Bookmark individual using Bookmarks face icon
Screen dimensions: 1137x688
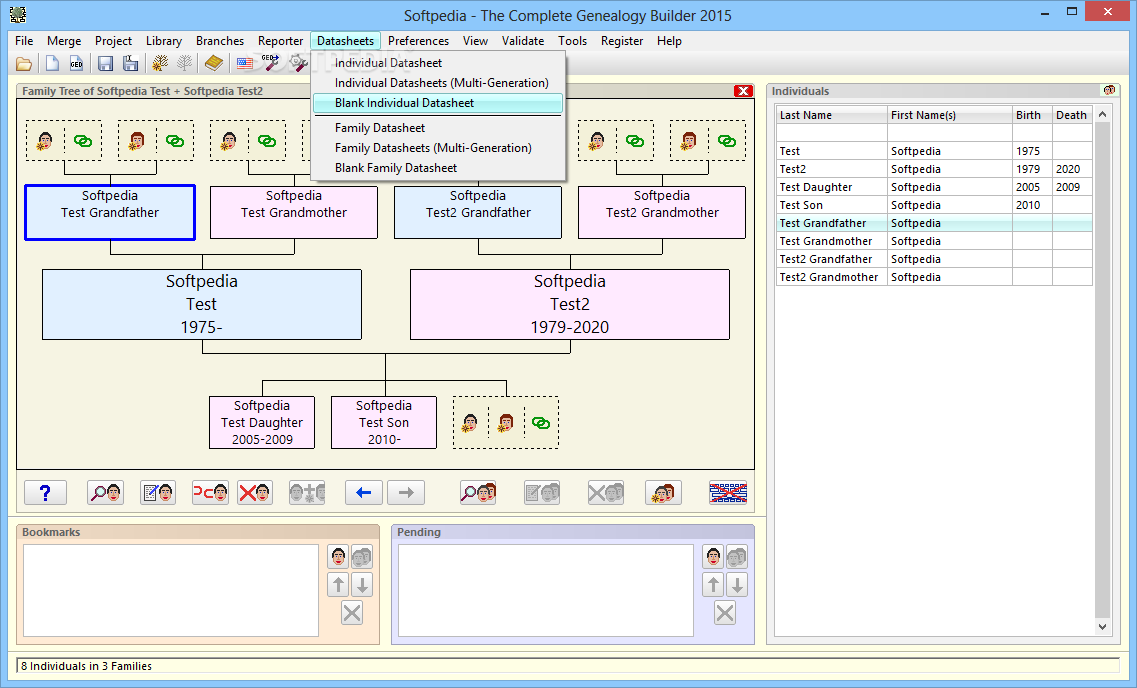[339, 557]
